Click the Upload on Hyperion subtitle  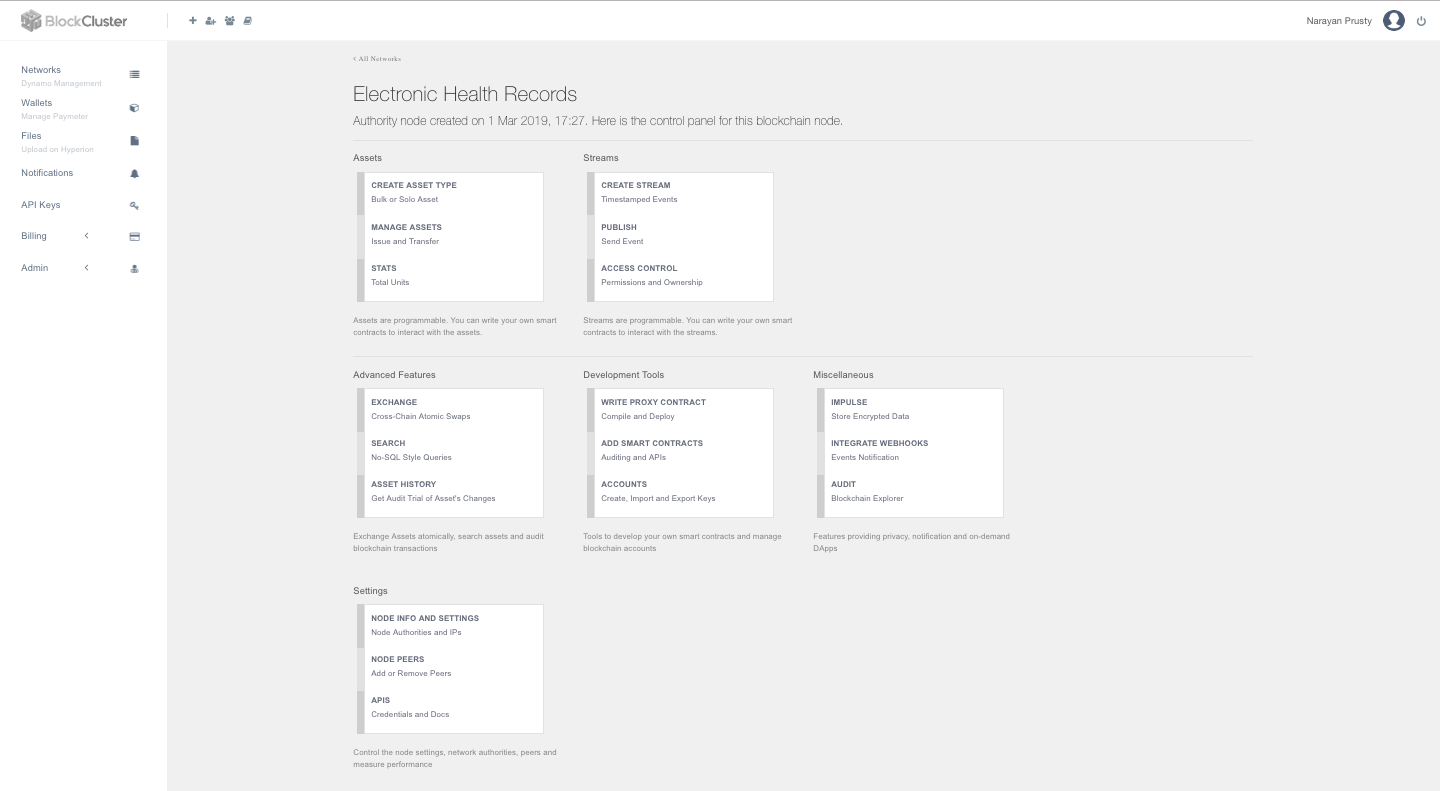point(57,150)
